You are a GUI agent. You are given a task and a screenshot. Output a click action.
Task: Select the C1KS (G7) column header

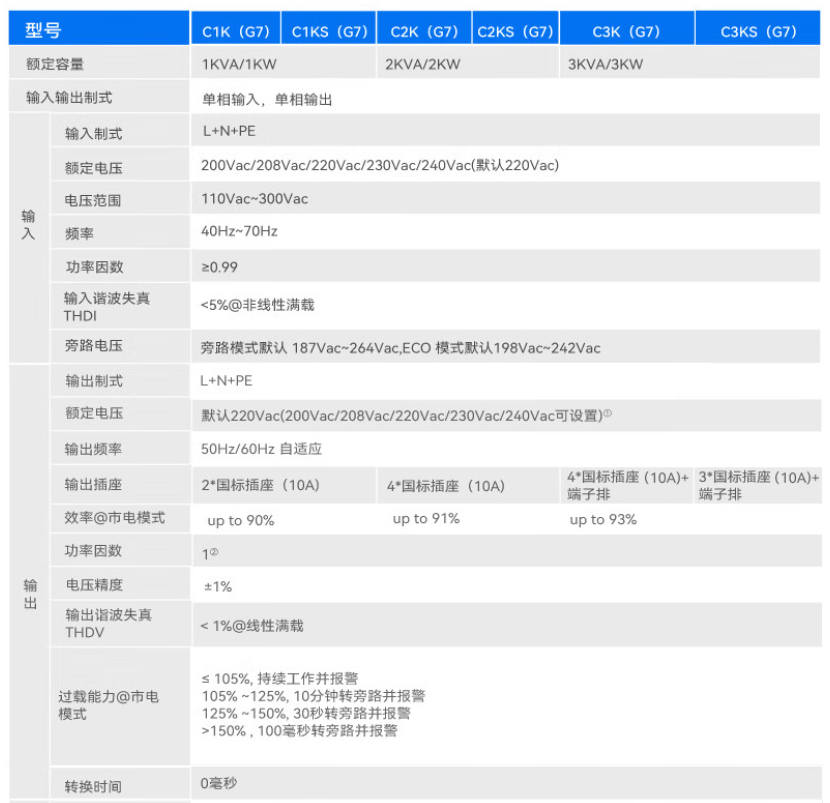point(329,29)
